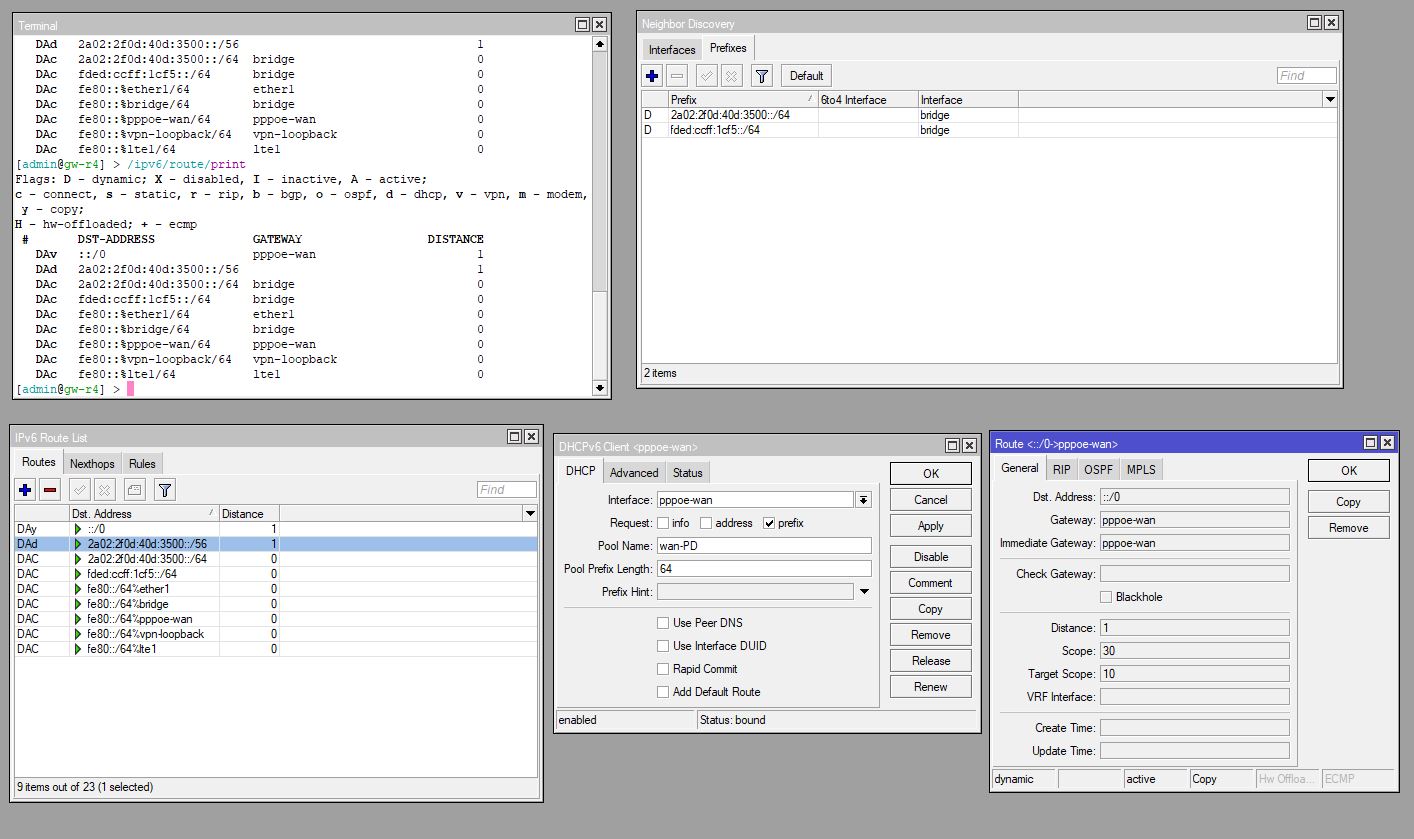Screen dimensions: 1414x839
Task: Click the Default button in Neighbor Discovery
Action: click(x=806, y=75)
